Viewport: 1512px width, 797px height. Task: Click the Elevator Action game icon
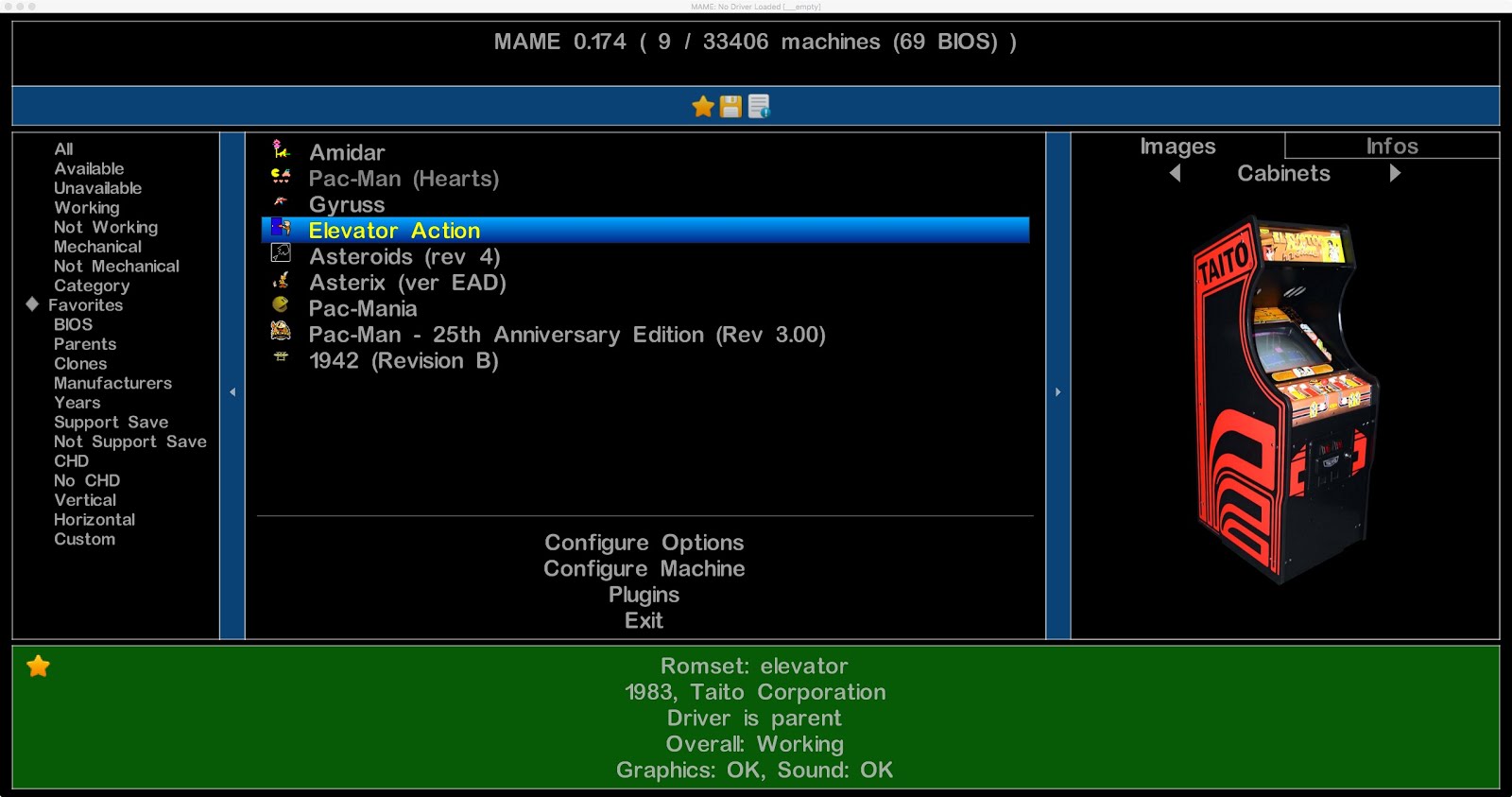(281, 228)
